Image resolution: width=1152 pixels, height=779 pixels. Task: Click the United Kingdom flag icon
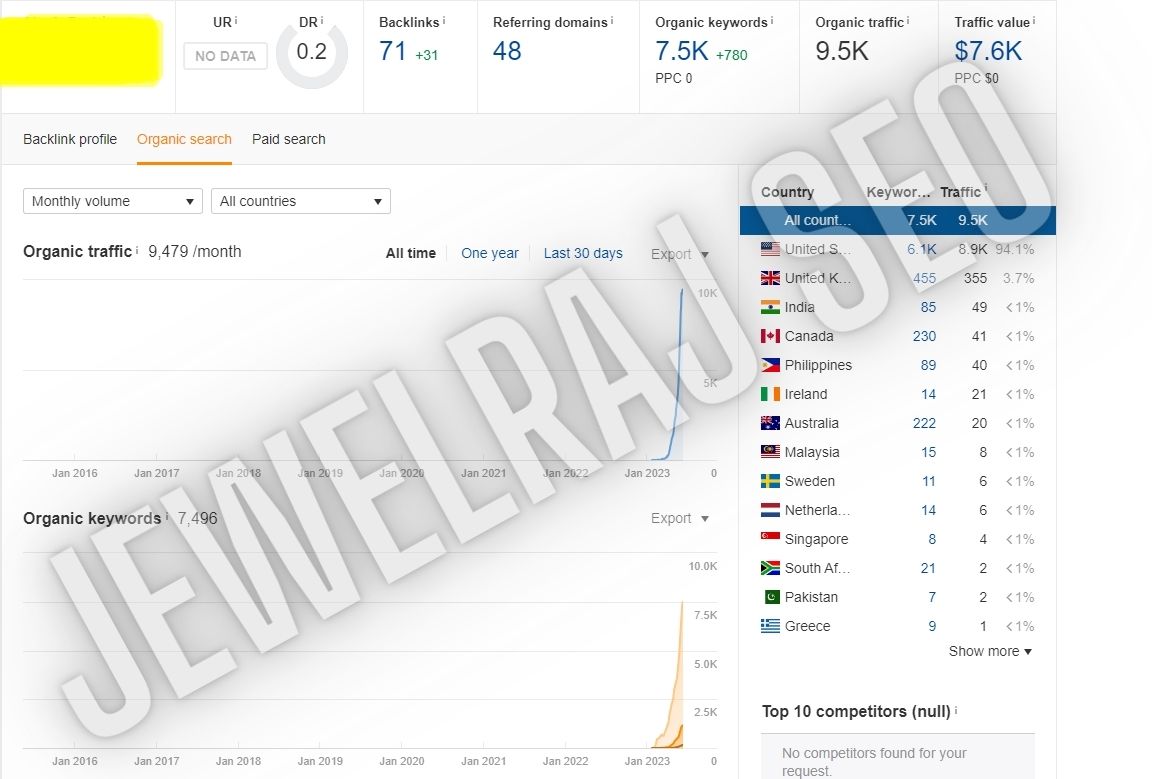(x=770, y=278)
